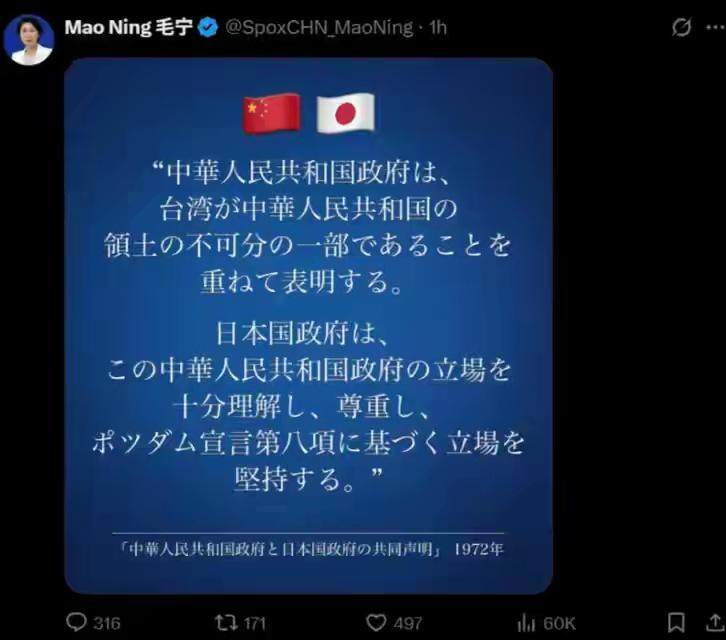Click the 316 replies count
This screenshot has height=640, width=726.
pos(107,623)
